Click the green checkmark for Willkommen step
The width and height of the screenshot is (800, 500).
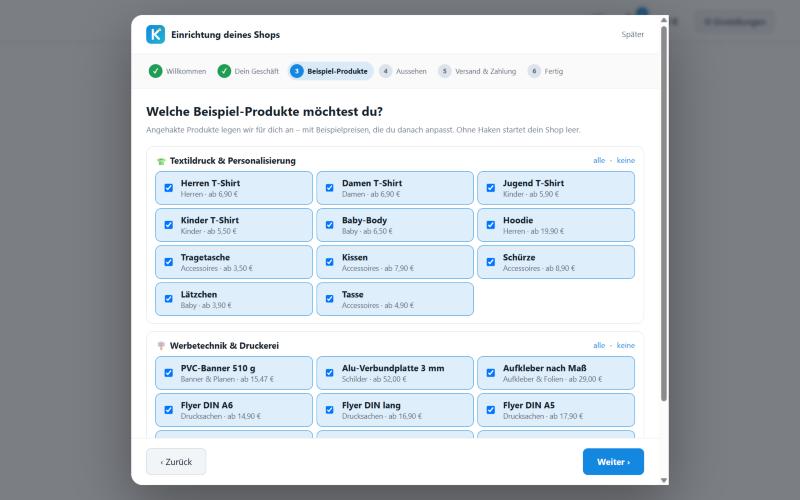pos(156,71)
